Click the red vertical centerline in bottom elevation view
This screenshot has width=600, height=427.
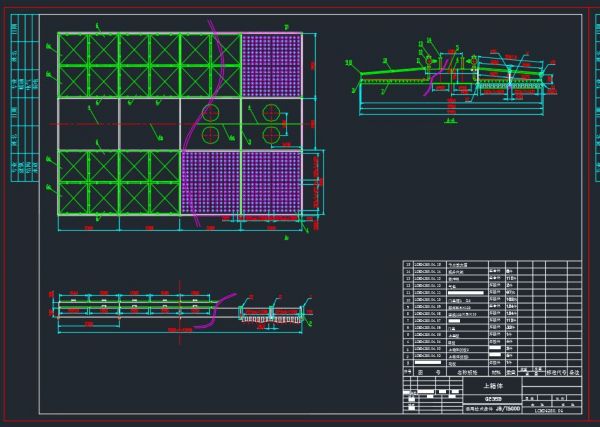coord(180,313)
